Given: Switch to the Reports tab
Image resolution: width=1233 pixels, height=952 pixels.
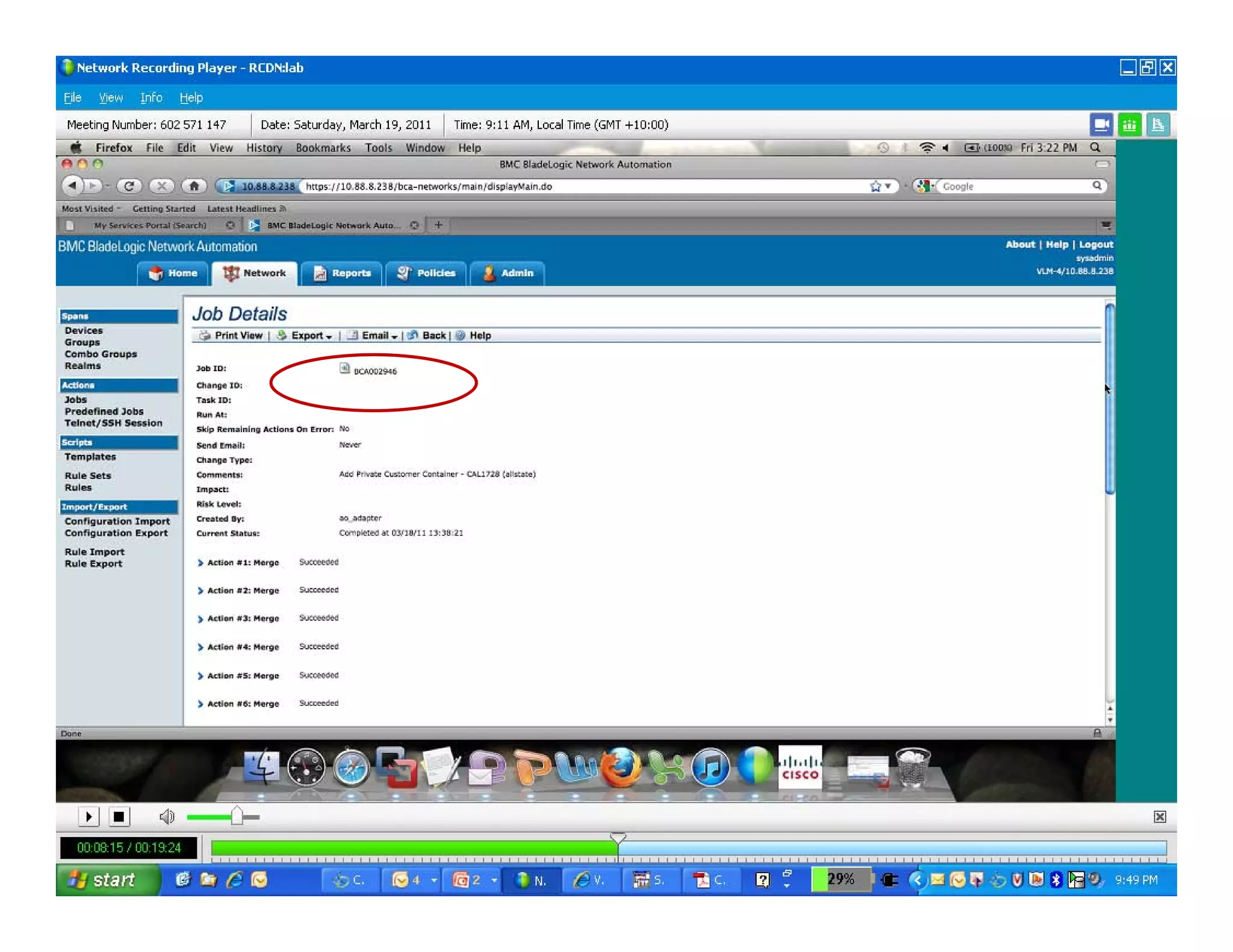Looking at the screenshot, I should [342, 273].
